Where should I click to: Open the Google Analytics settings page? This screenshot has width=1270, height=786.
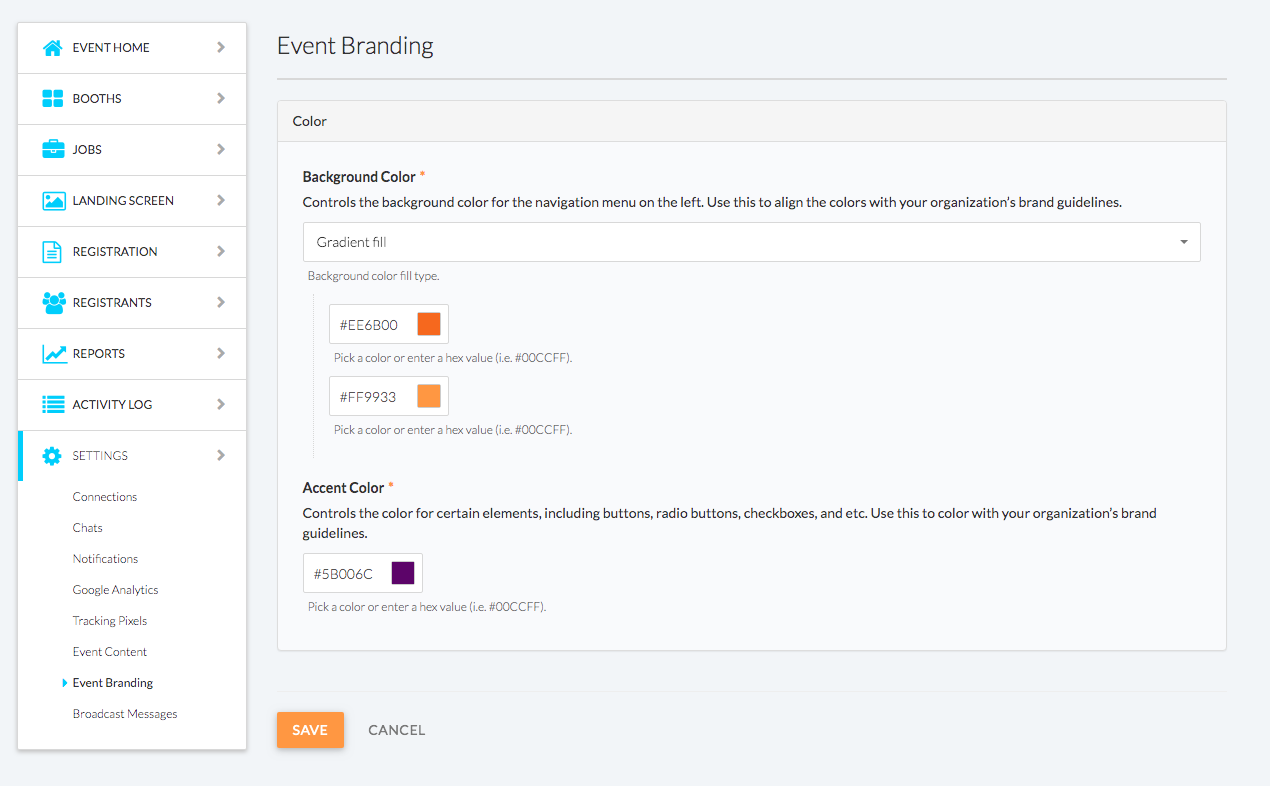pyautogui.click(x=115, y=590)
